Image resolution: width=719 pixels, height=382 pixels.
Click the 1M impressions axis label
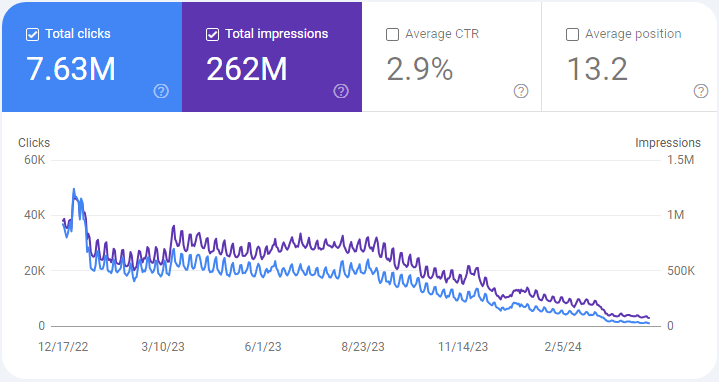pos(675,215)
